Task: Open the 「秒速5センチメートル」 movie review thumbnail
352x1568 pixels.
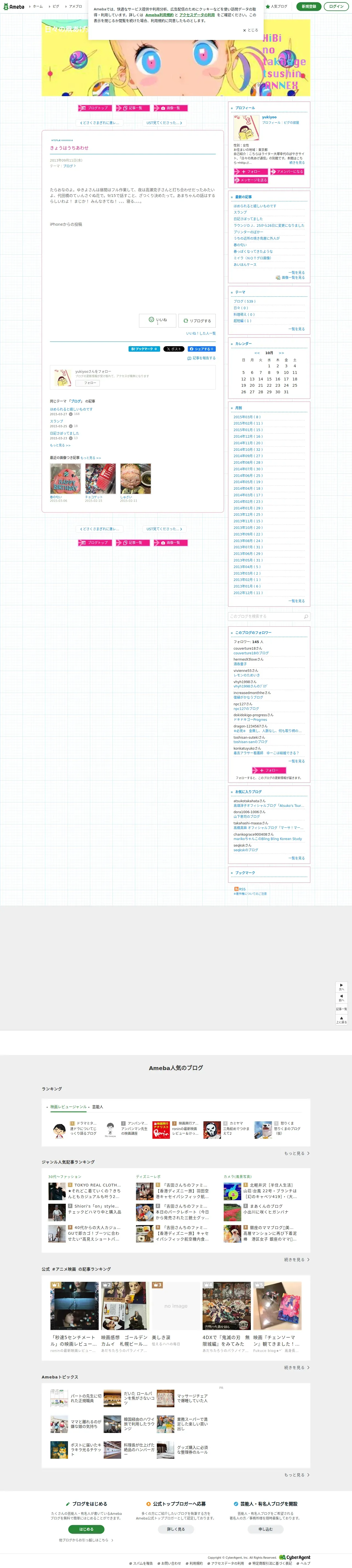Action: [x=74, y=1306]
